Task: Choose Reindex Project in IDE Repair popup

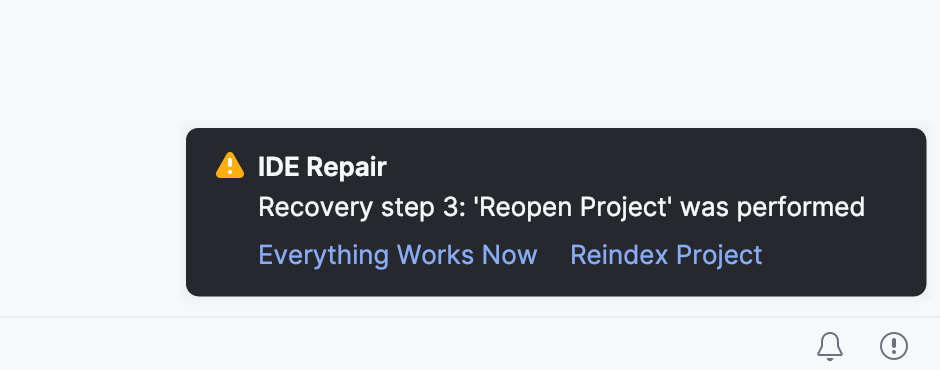Action: coord(666,255)
